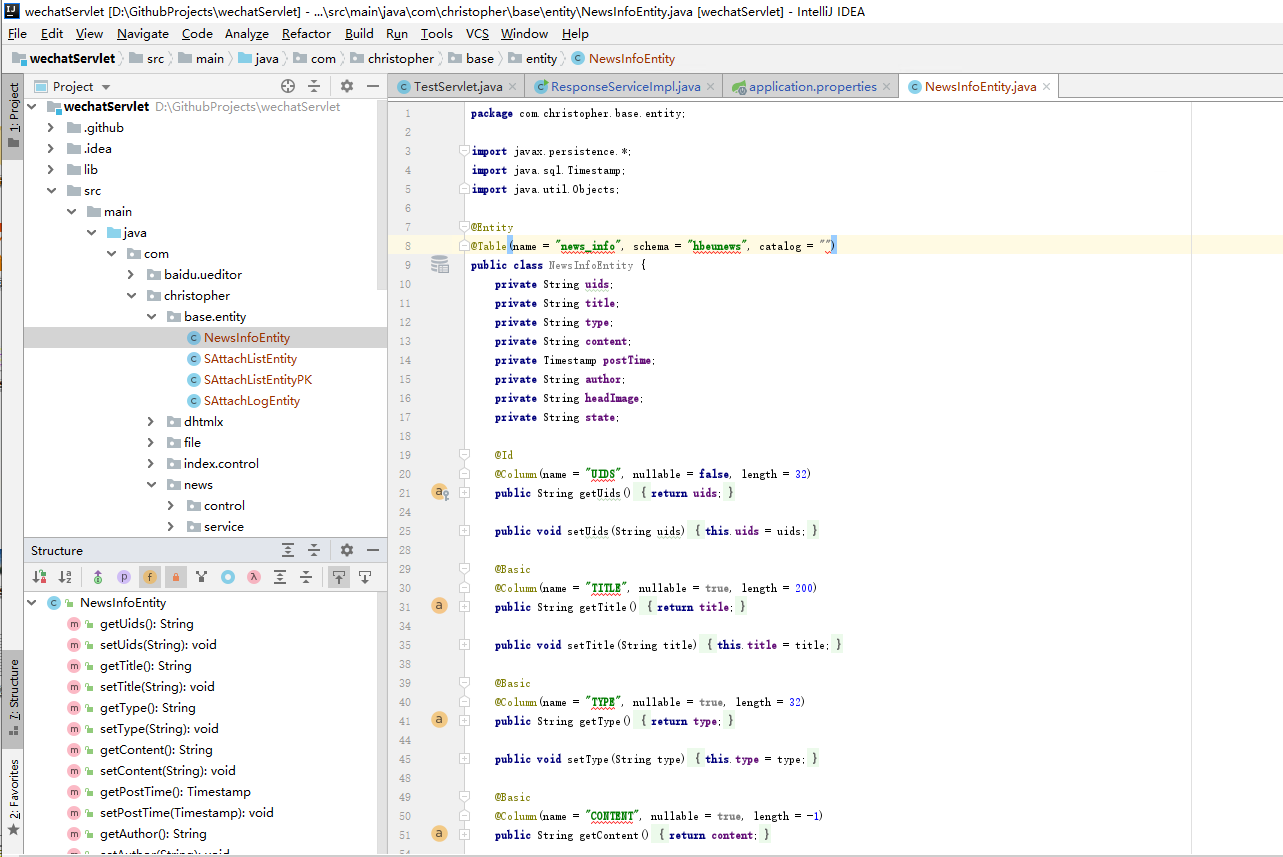Viewport: 1283px width, 857px height.
Task: Show lambdas icon in Structure toolbar
Action: 255,578
